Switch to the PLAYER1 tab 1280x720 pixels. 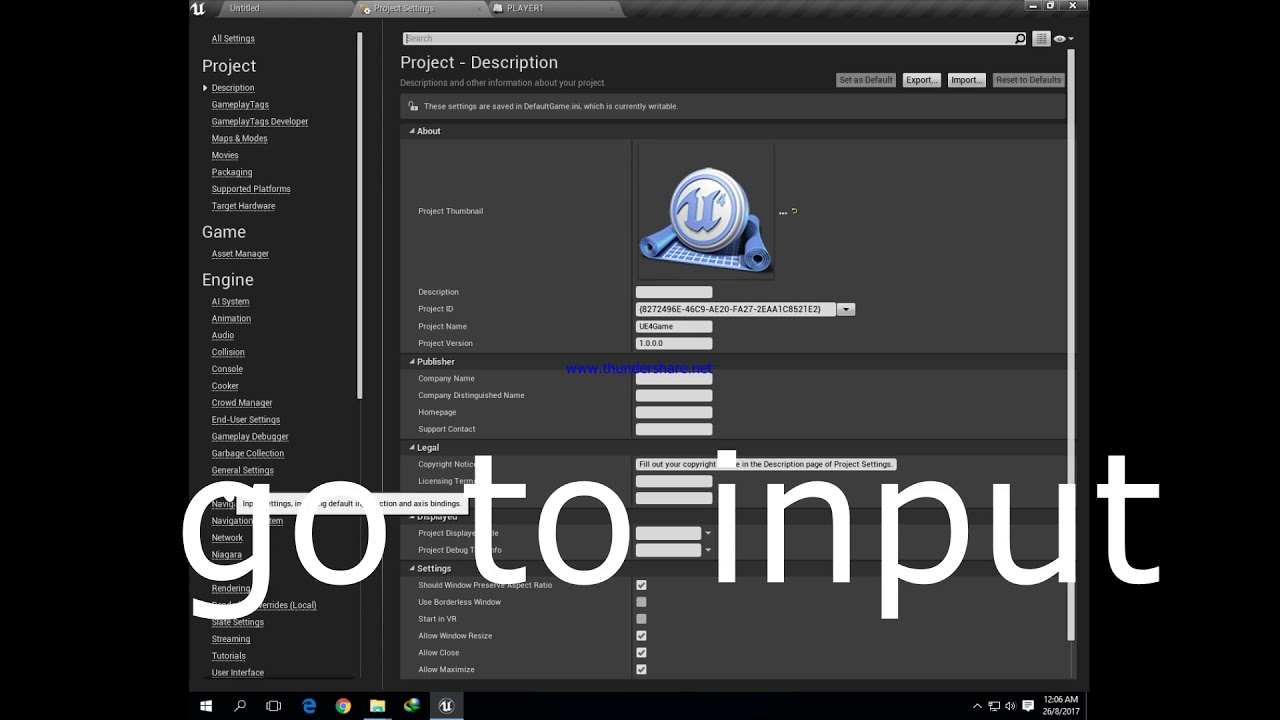tap(557, 8)
